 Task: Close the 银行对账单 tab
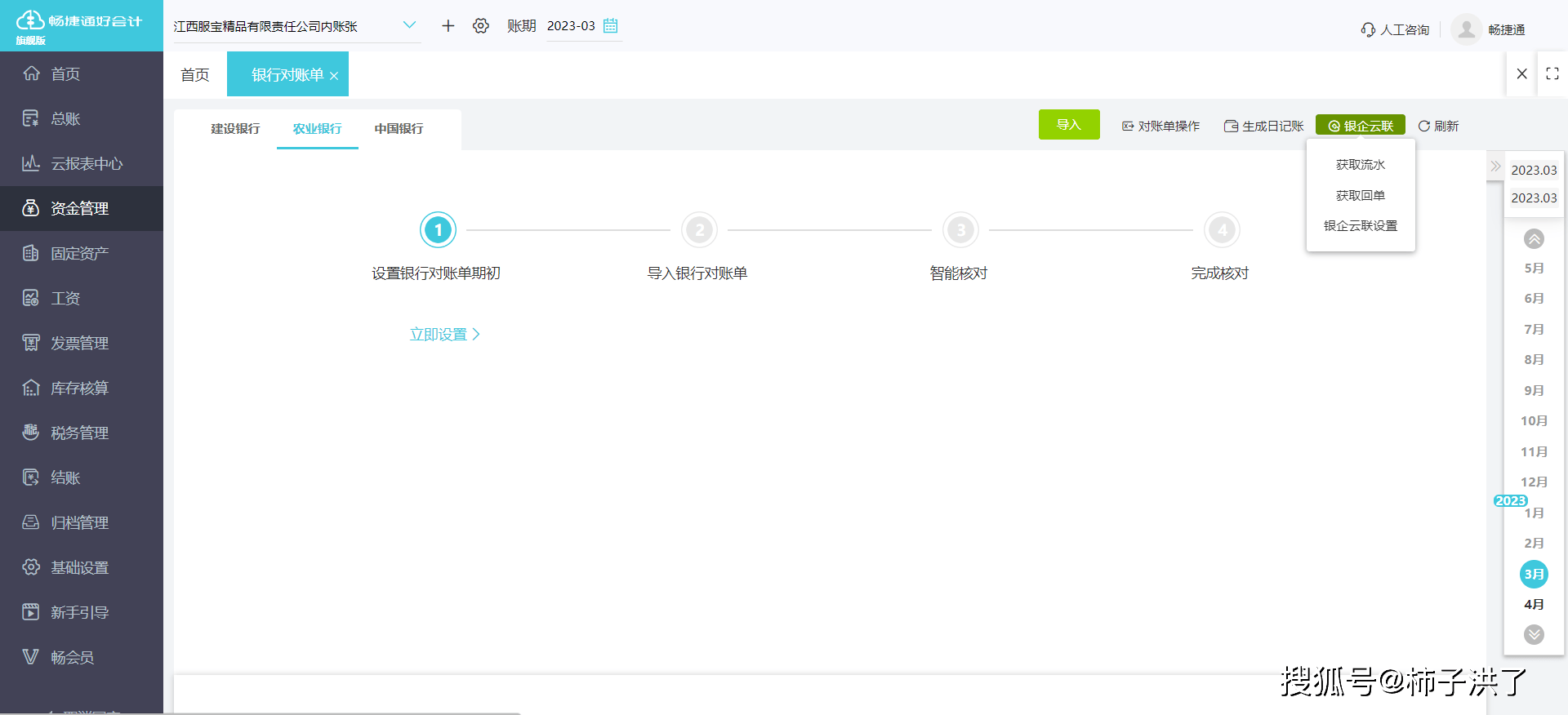334,76
